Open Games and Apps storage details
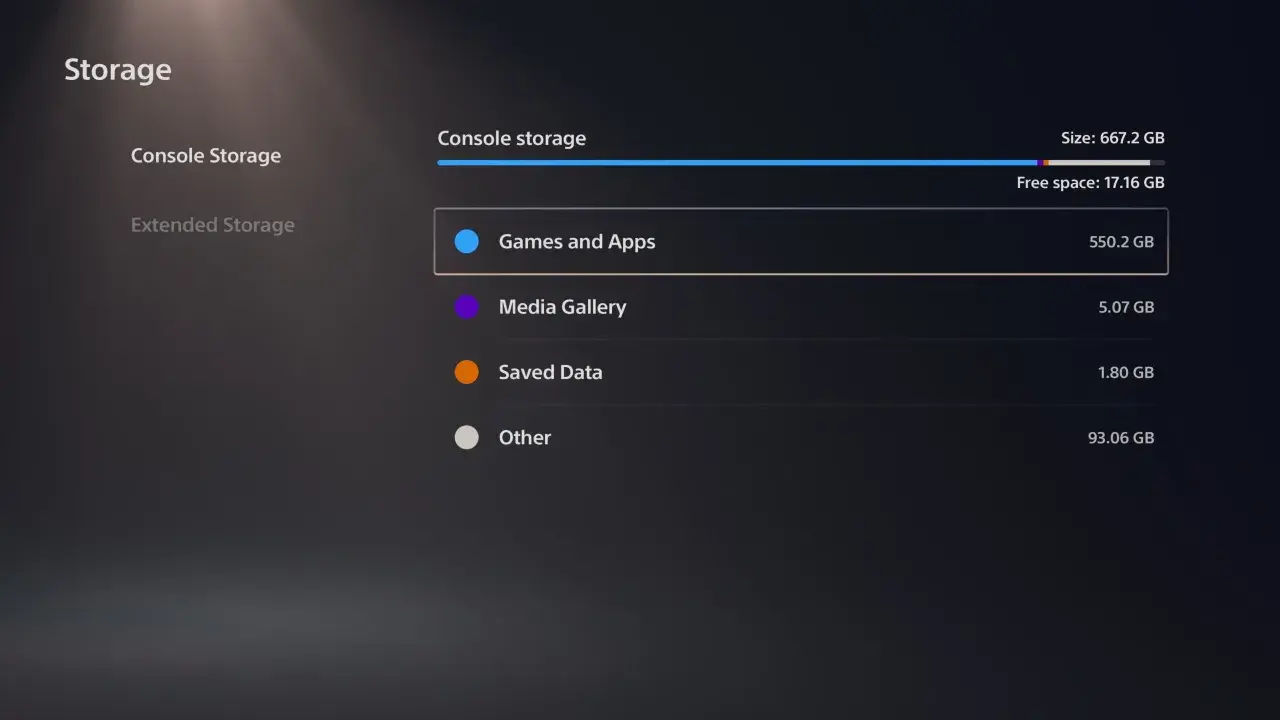Image resolution: width=1280 pixels, height=720 pixels. tap(577, 241)
